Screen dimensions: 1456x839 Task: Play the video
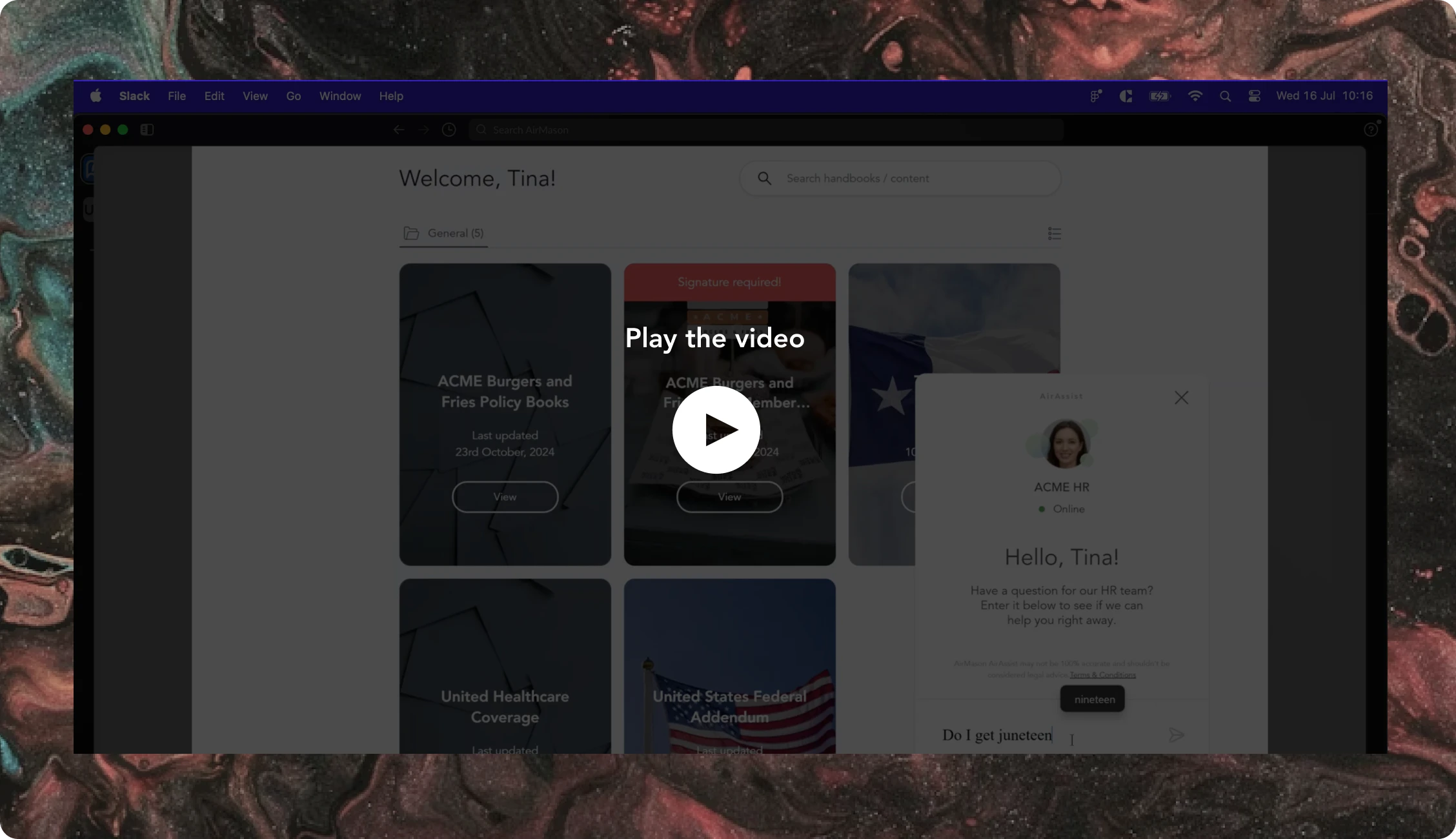[716, 430]
